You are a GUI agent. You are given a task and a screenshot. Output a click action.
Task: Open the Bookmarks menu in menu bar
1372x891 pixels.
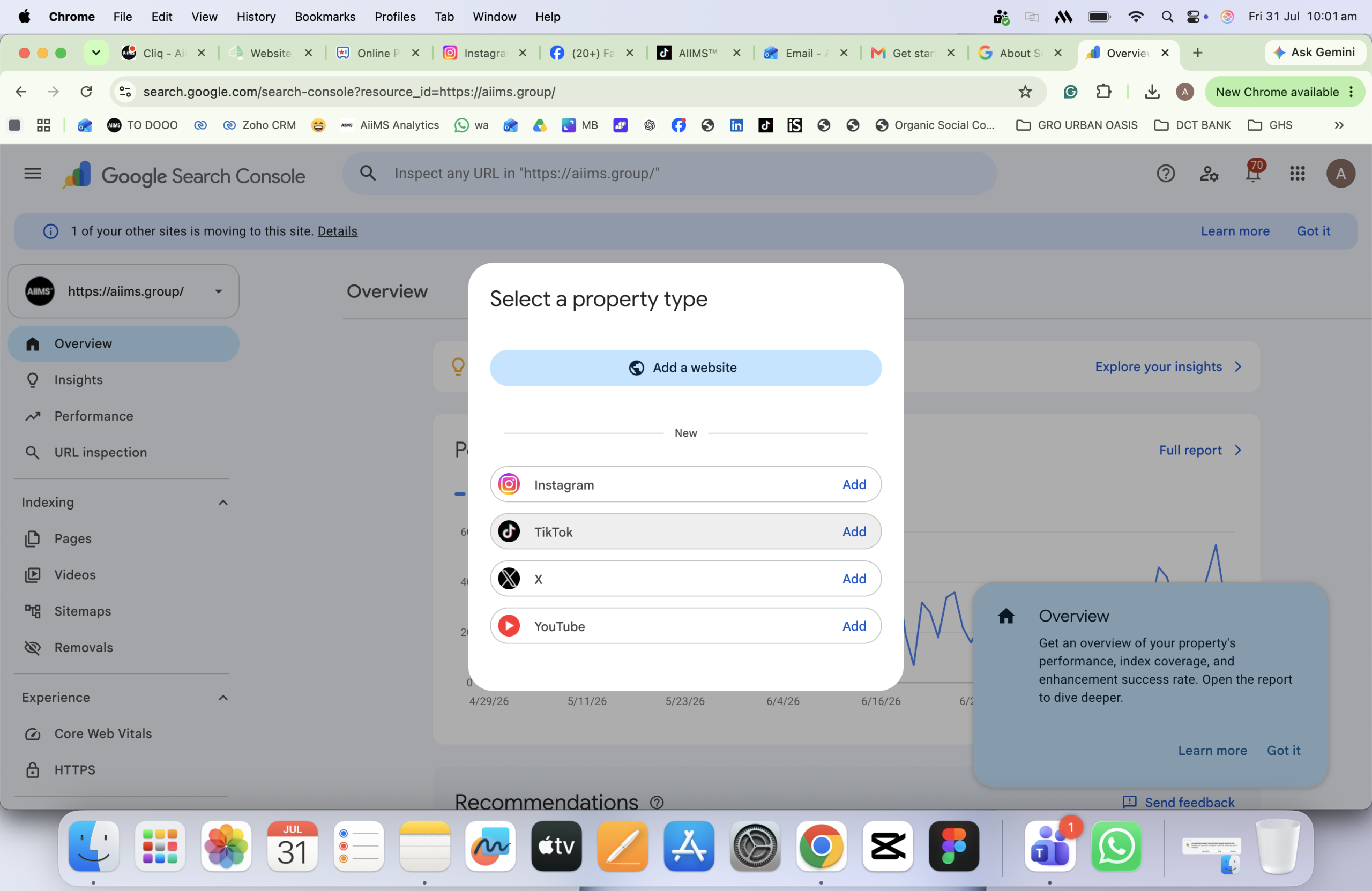pos(325,17)
